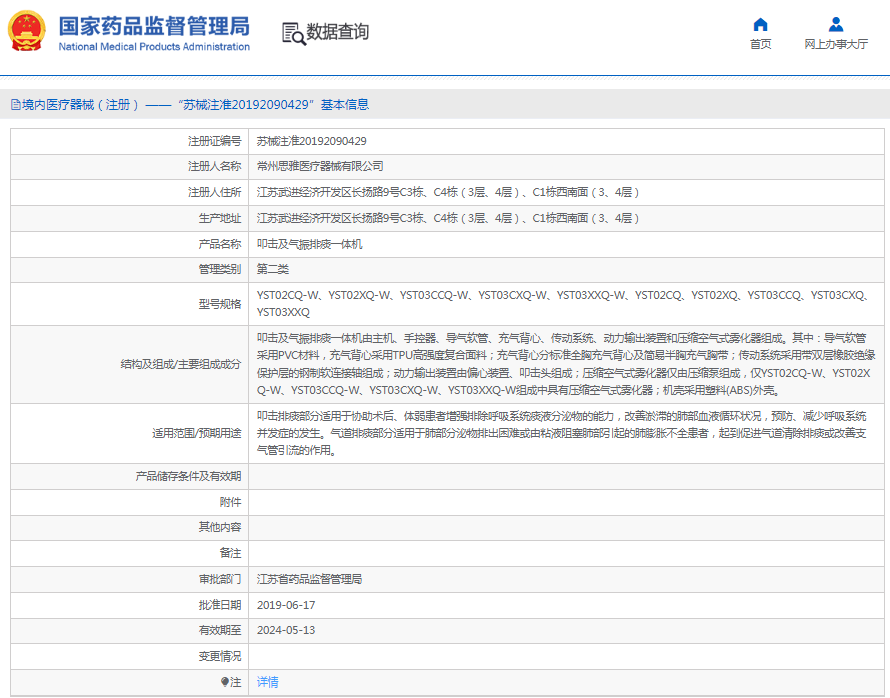Click the 产品名称 row label
The height and width of the screenshot is (698, 890).
pos(220,244)
